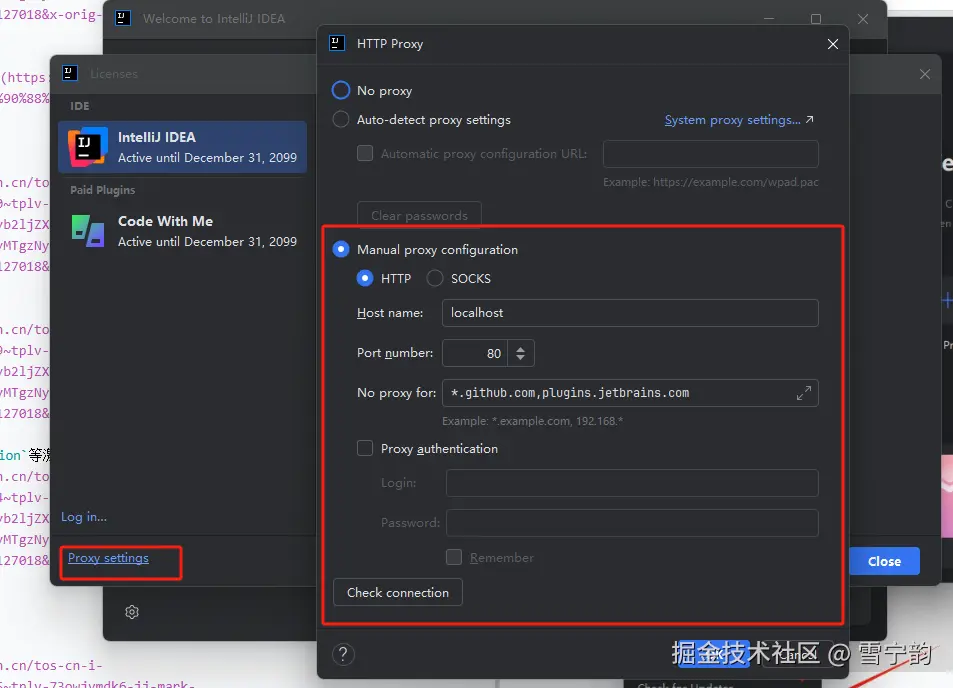Select the No proxy radio button
953x688 pixels.
(x=340, y=91)
